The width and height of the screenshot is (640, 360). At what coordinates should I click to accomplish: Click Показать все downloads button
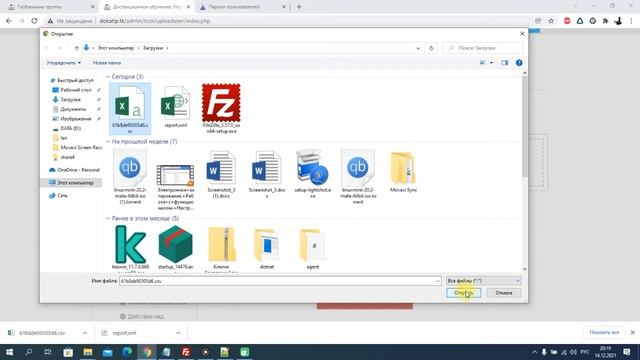coord(604,333)
